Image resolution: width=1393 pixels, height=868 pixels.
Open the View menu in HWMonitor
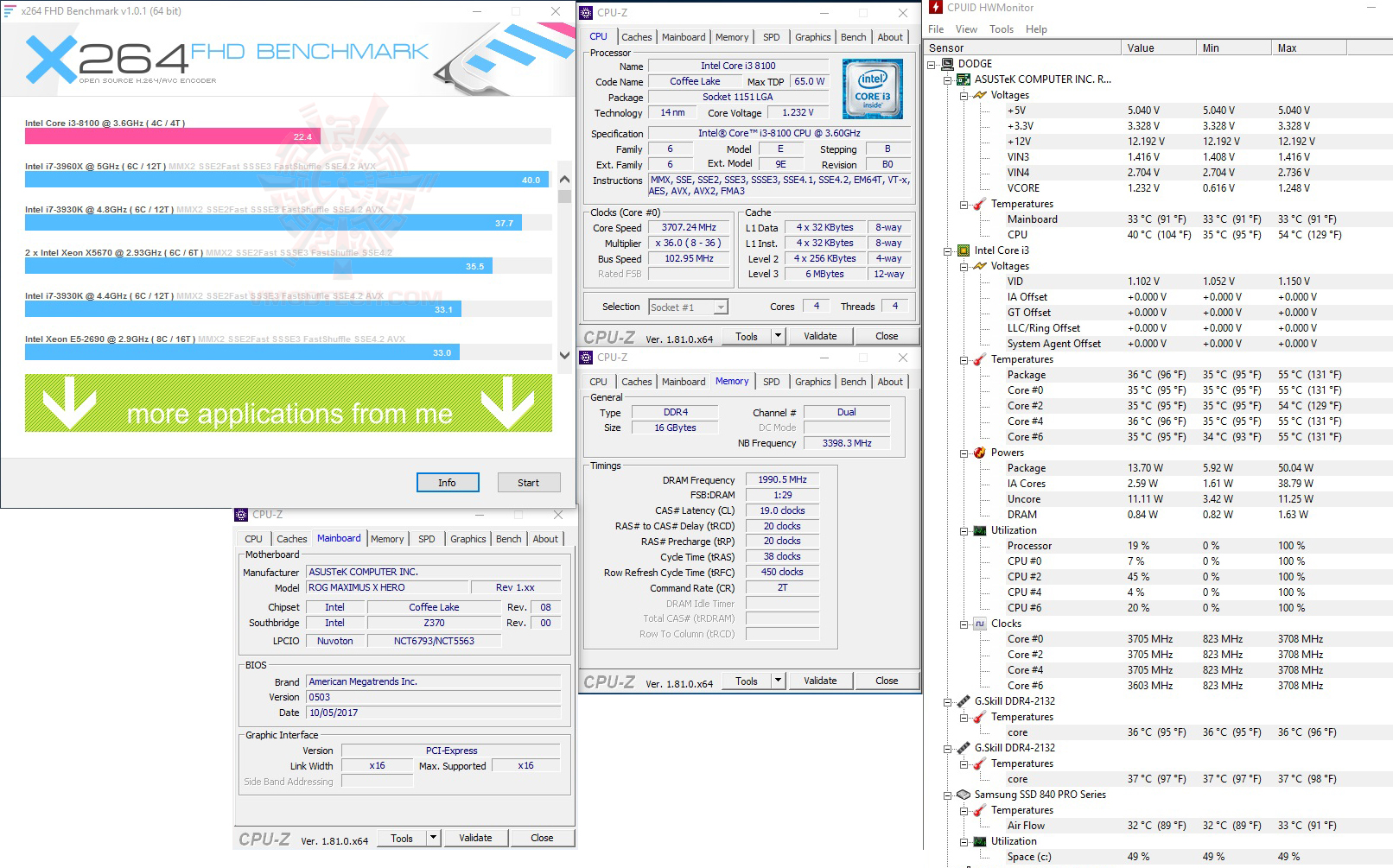(x=967, y=29)
